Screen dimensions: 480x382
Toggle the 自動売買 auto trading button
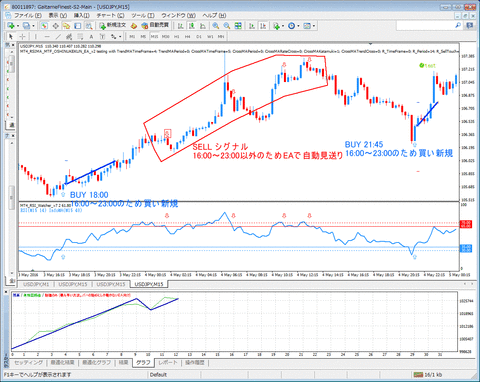coord(155,25)
